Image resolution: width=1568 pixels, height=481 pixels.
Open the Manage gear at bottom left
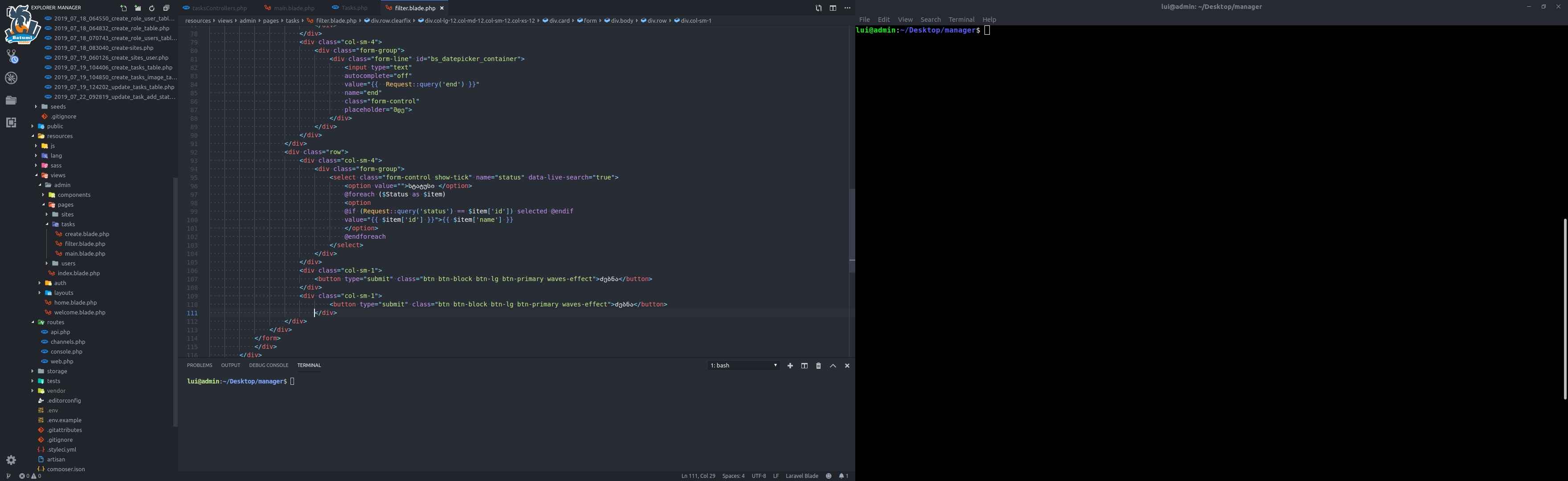[x=11, y=460]
